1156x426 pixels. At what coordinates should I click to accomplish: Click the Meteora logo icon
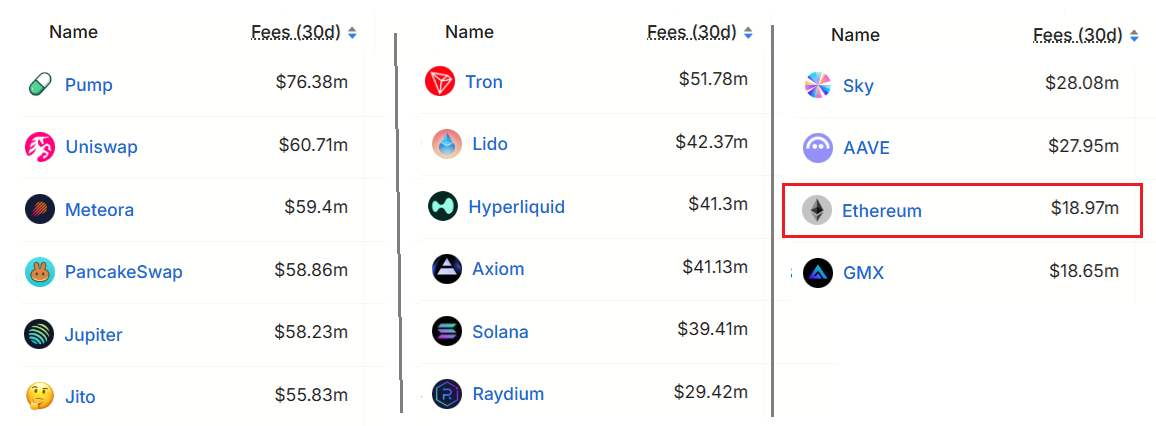click(x=39, y=210)
